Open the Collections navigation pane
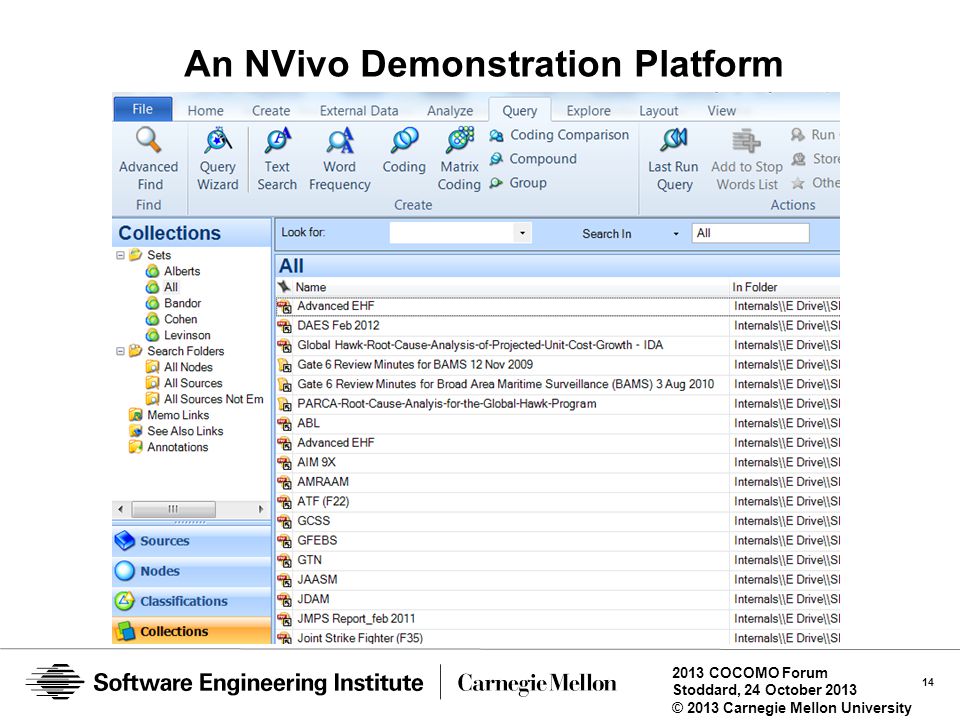Image resolution: width=960 pixels, height=720 pixels. 192,631
